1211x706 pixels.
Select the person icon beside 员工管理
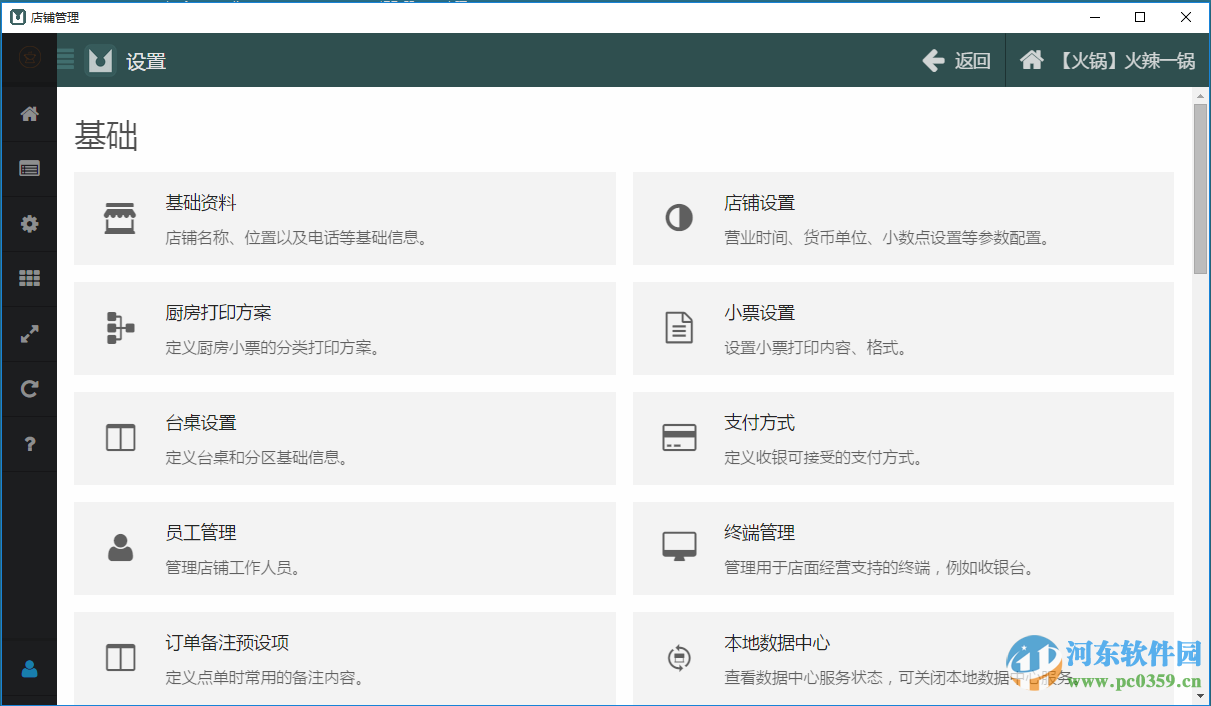(x=120, y=548)
